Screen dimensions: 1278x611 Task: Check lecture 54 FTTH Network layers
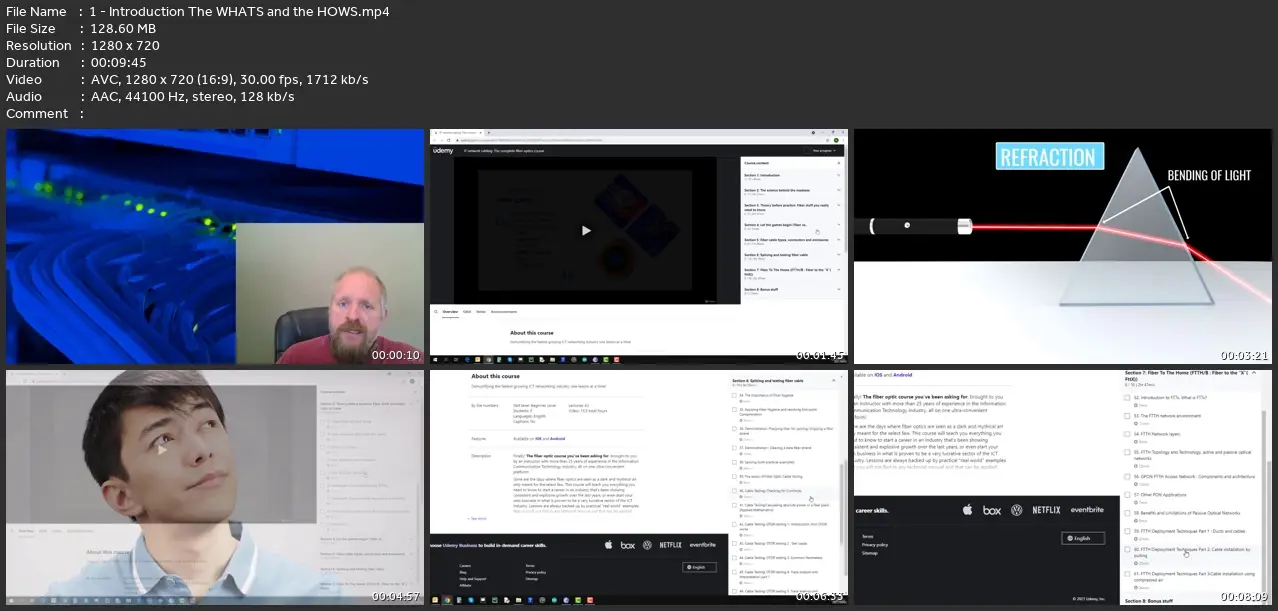[1127, 434]
